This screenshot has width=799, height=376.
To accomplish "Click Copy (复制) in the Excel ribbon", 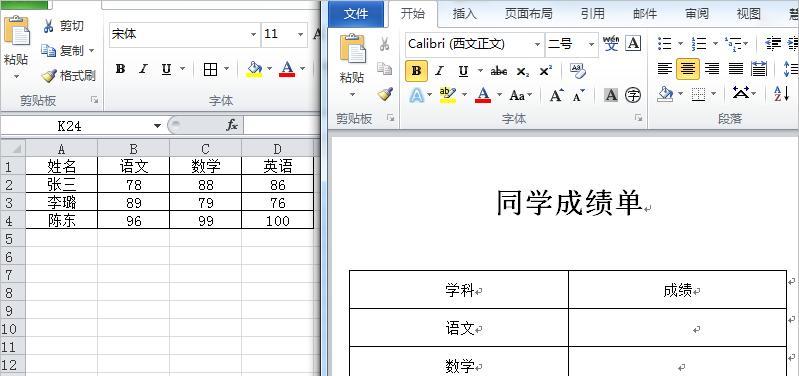I will coord(63,50).
